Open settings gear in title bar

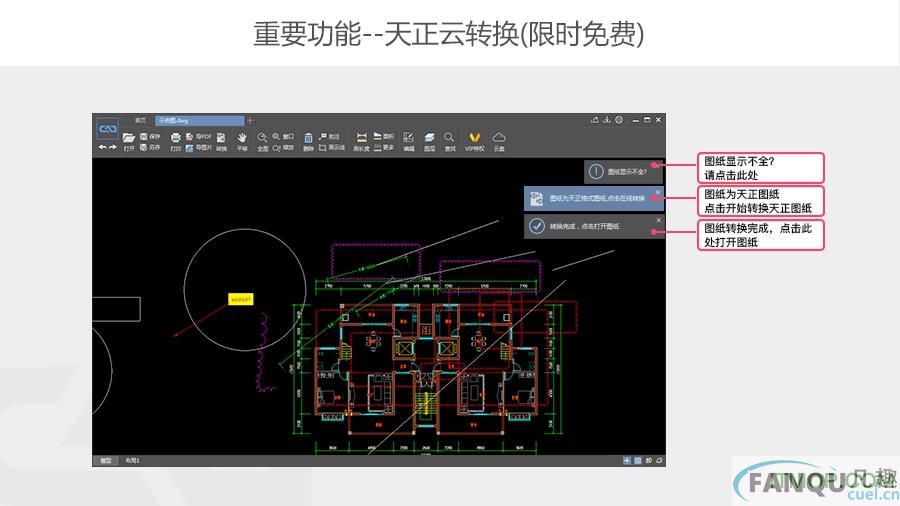pyautogui.click(x=619, y=119)
